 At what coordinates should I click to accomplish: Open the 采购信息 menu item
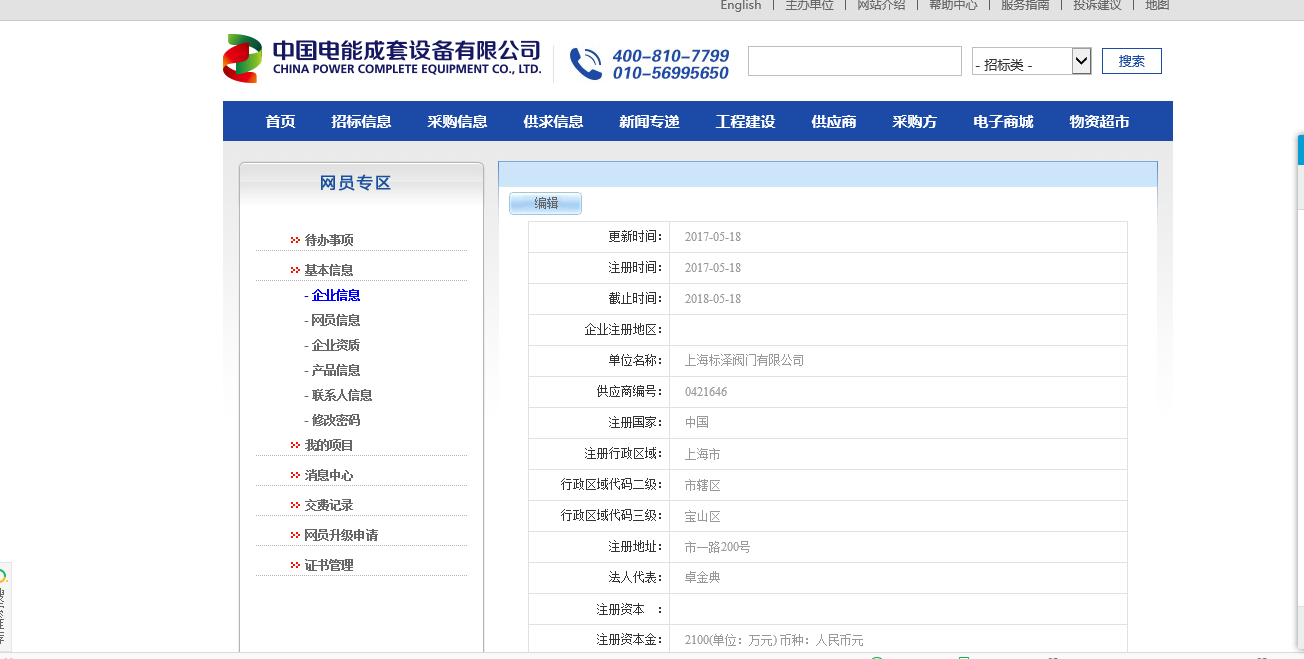[x=457, y=122]
